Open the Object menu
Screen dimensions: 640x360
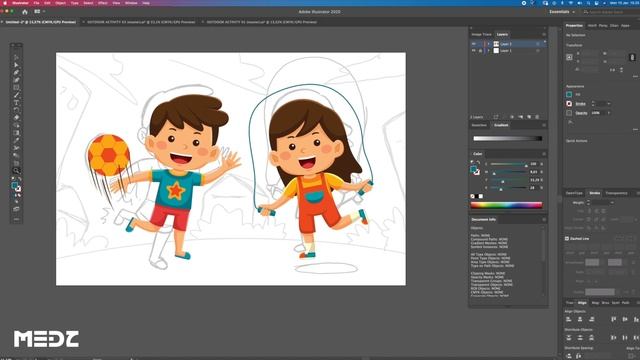pos(60,3)
